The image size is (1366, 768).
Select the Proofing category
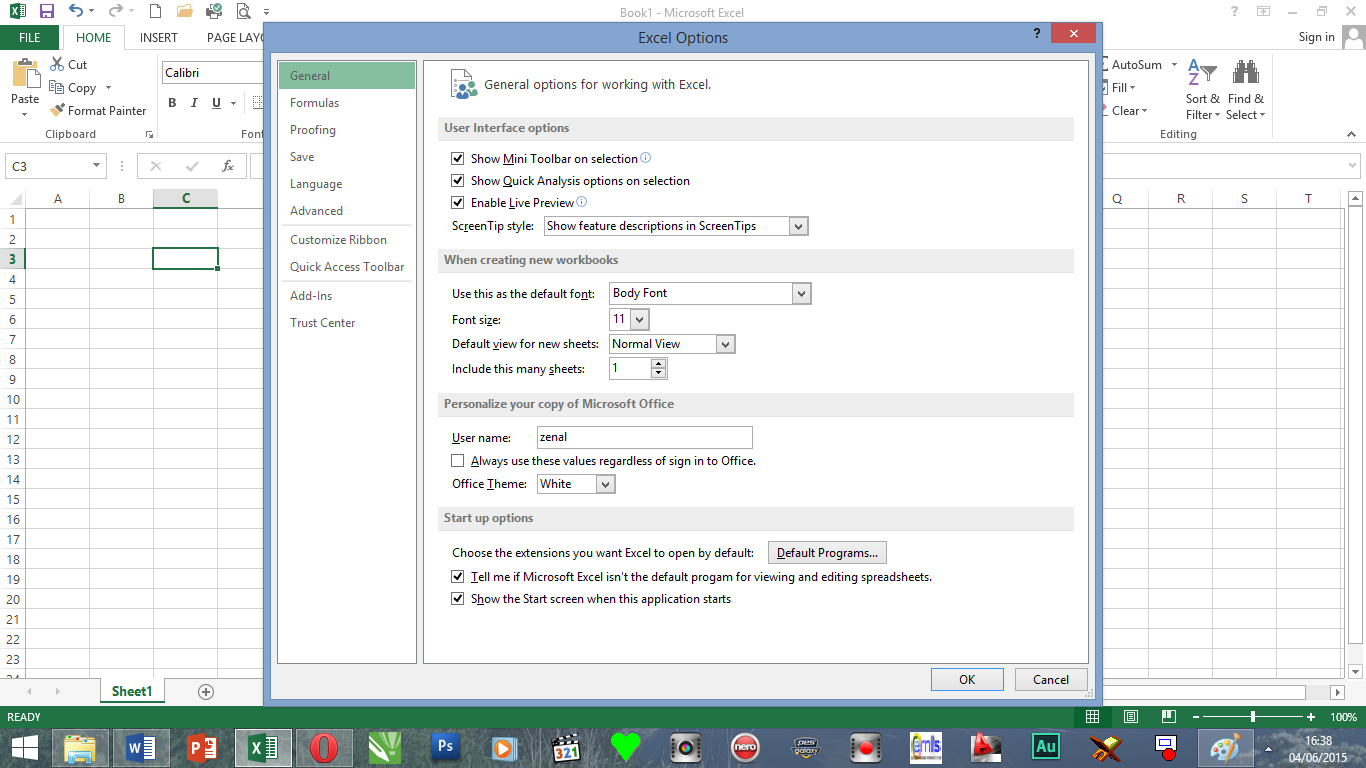346,130
